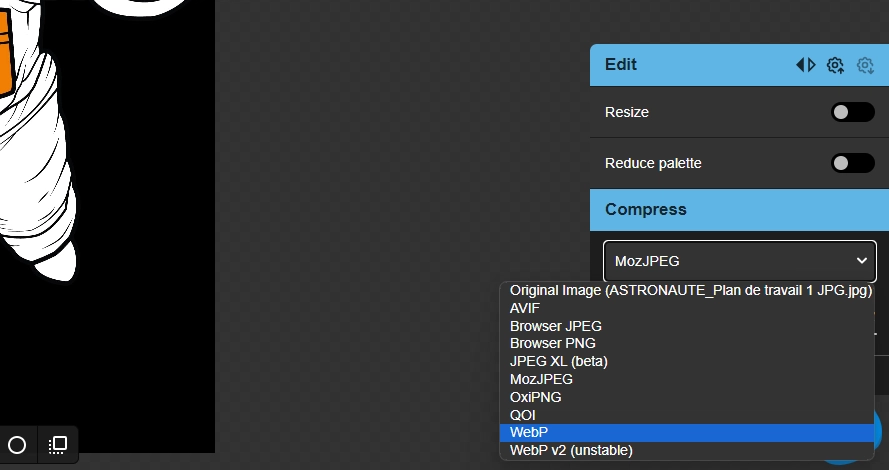Screen dimensions: 889x470
Task: Turn on the Reduce palette switch
Action: point(853,163)
